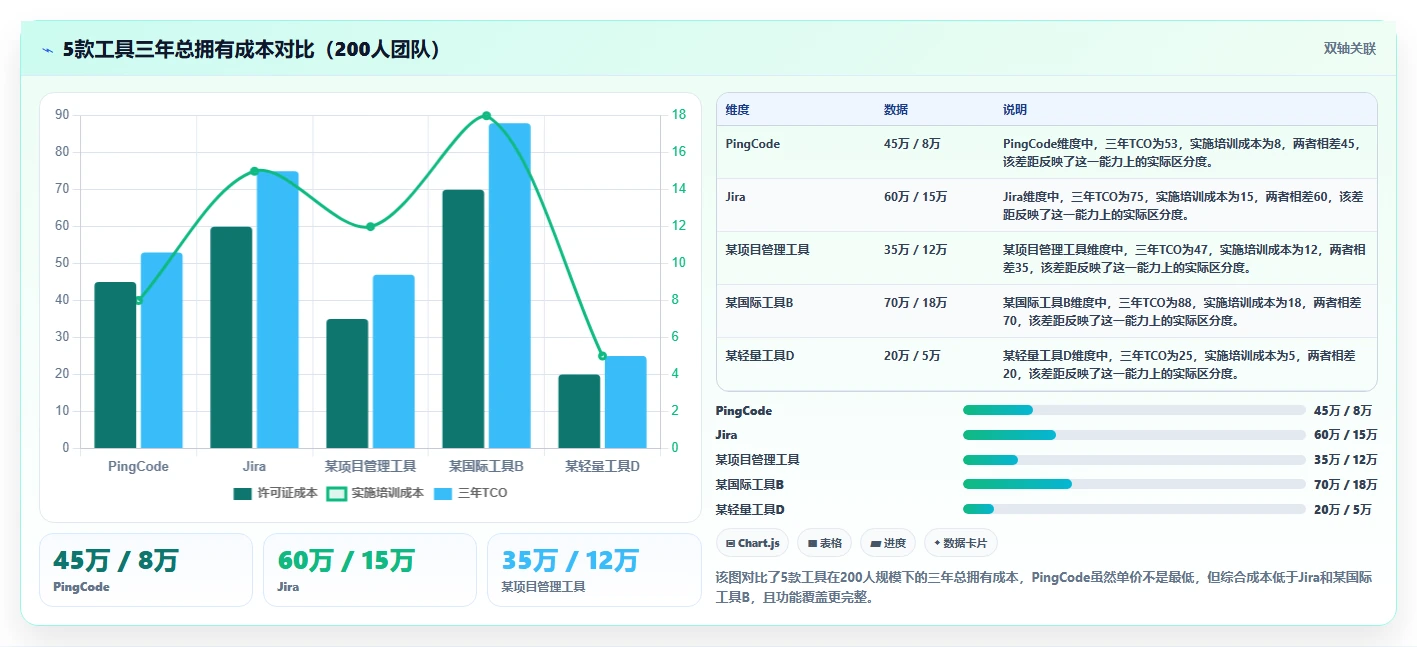Click table cell 70万 / 18万

point(915,303)
